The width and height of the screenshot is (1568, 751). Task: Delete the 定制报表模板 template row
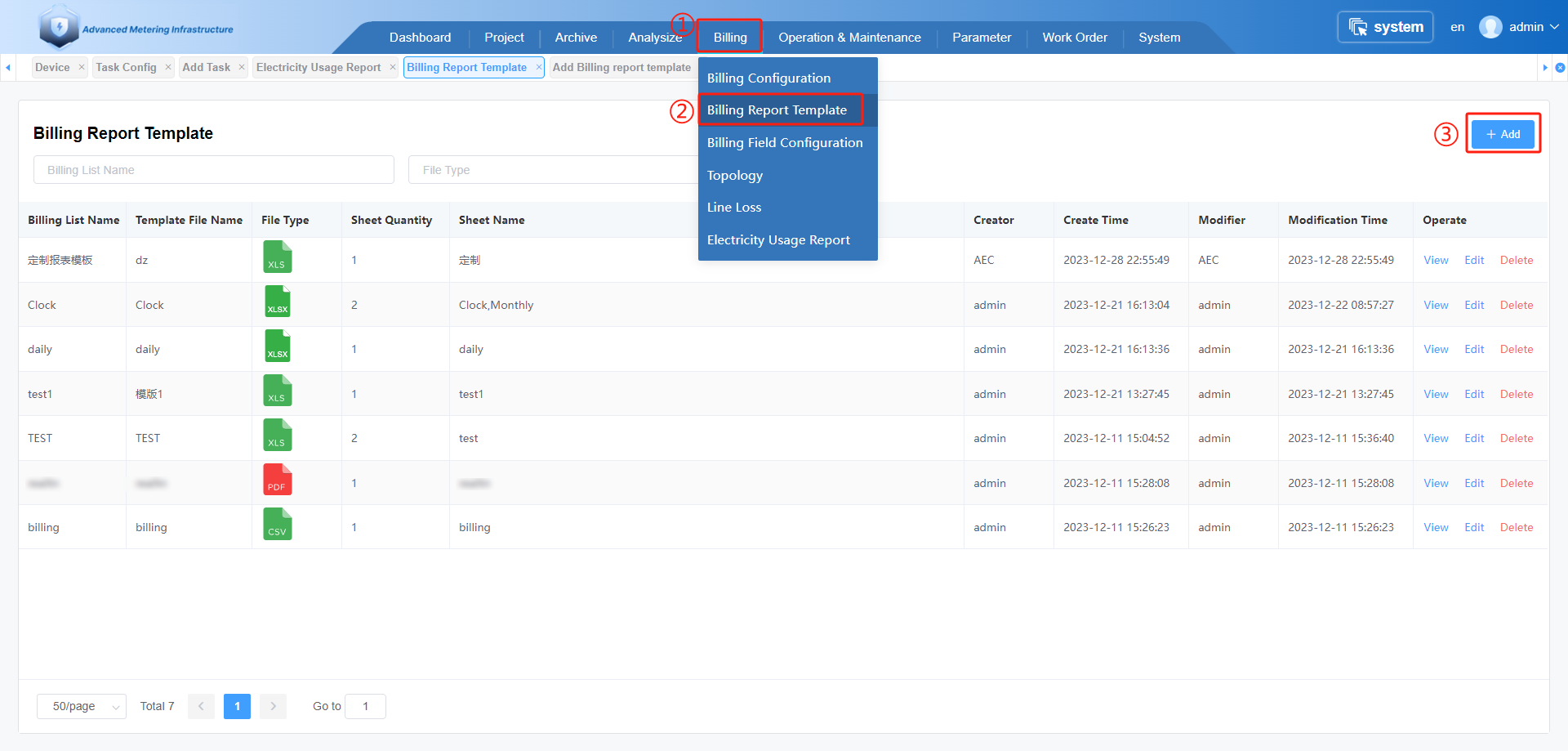pyautogui.click(x=1517, y=260)
